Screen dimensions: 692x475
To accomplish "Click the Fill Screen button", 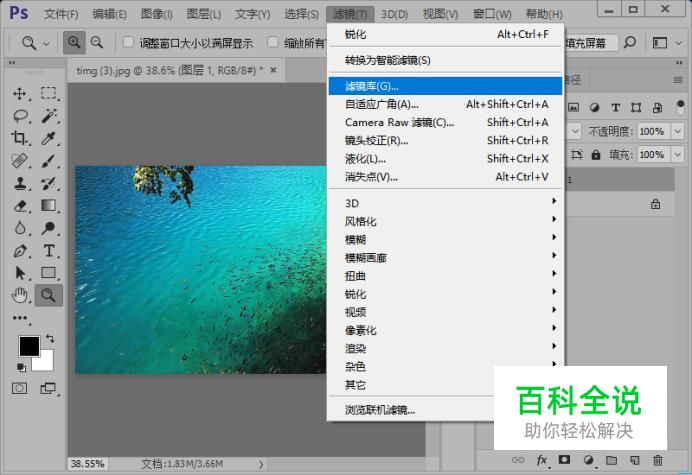I will [590, 43].
